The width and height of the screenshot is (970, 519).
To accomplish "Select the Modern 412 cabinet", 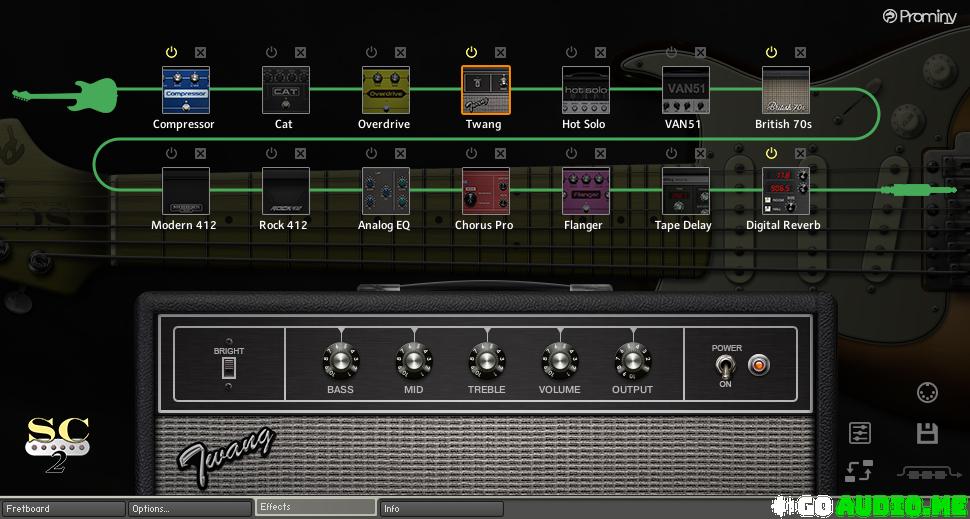I will [186, 191].
